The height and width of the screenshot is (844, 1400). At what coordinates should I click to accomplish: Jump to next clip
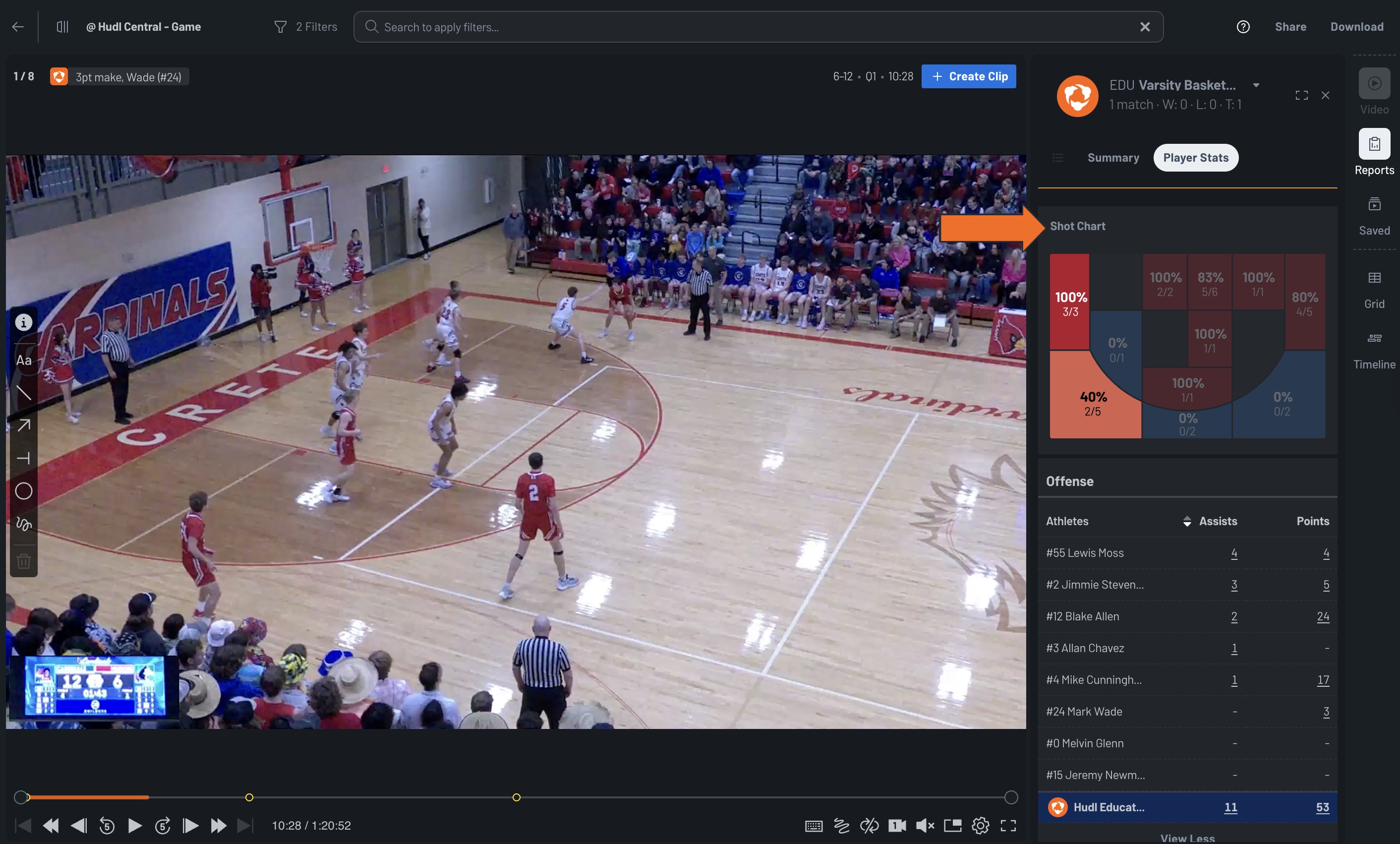(245, 825)
